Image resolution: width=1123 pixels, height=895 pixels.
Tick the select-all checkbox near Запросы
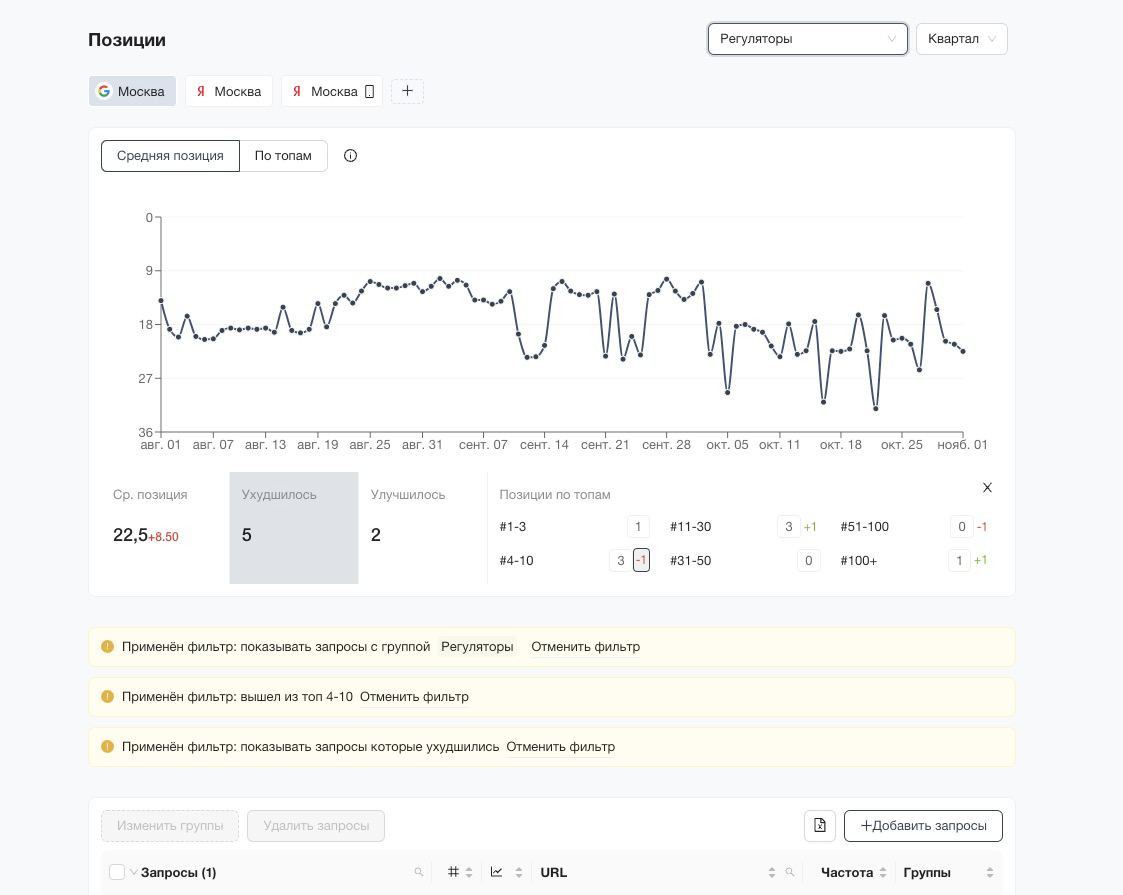click(117, 873)
